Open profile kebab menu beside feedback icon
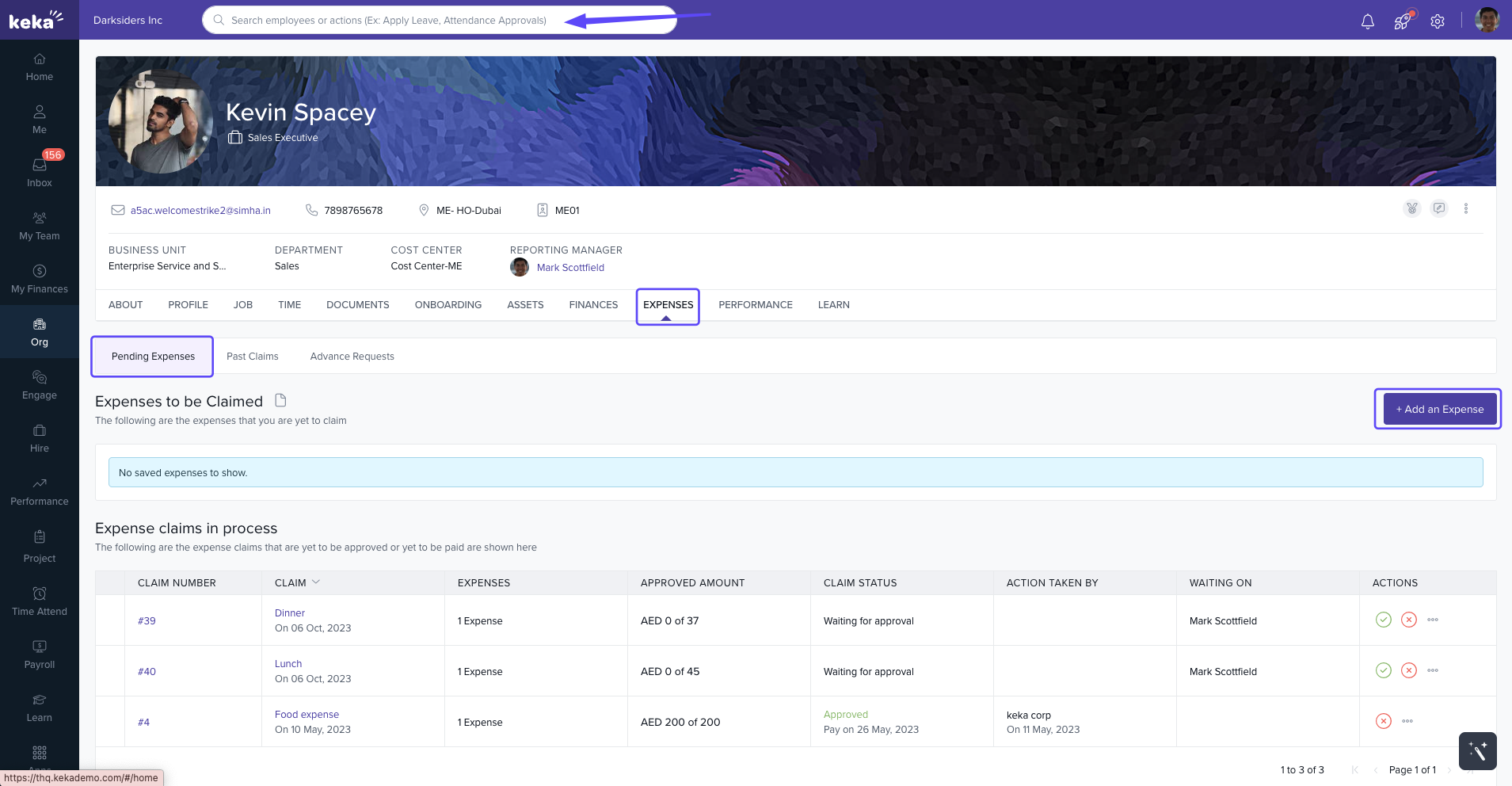 click(x=1466, y=208)
